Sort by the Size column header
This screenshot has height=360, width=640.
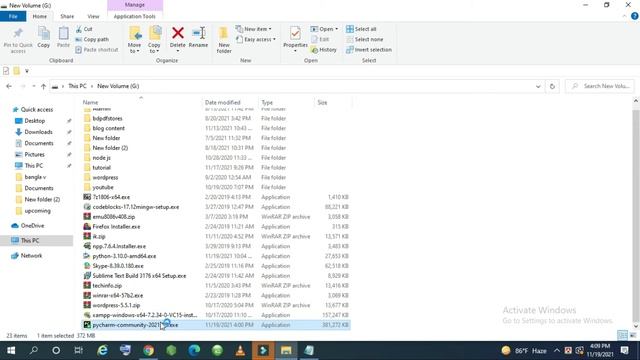pos(322,102)
